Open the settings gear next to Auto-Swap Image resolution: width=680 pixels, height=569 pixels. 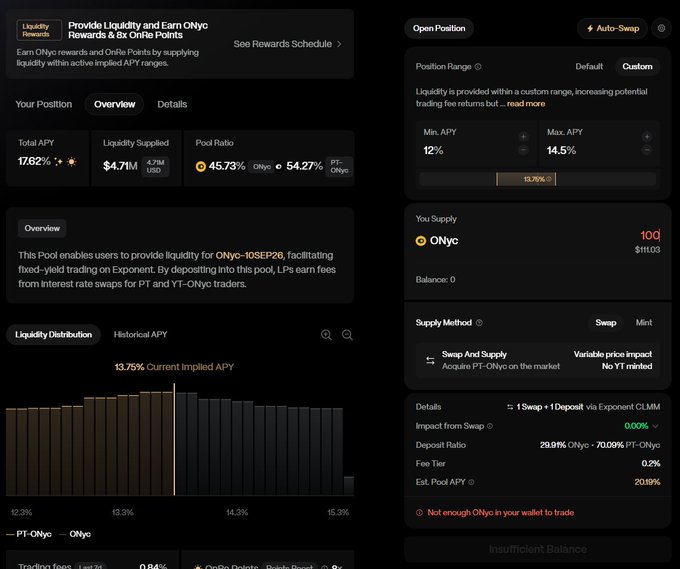click(661, 28)
